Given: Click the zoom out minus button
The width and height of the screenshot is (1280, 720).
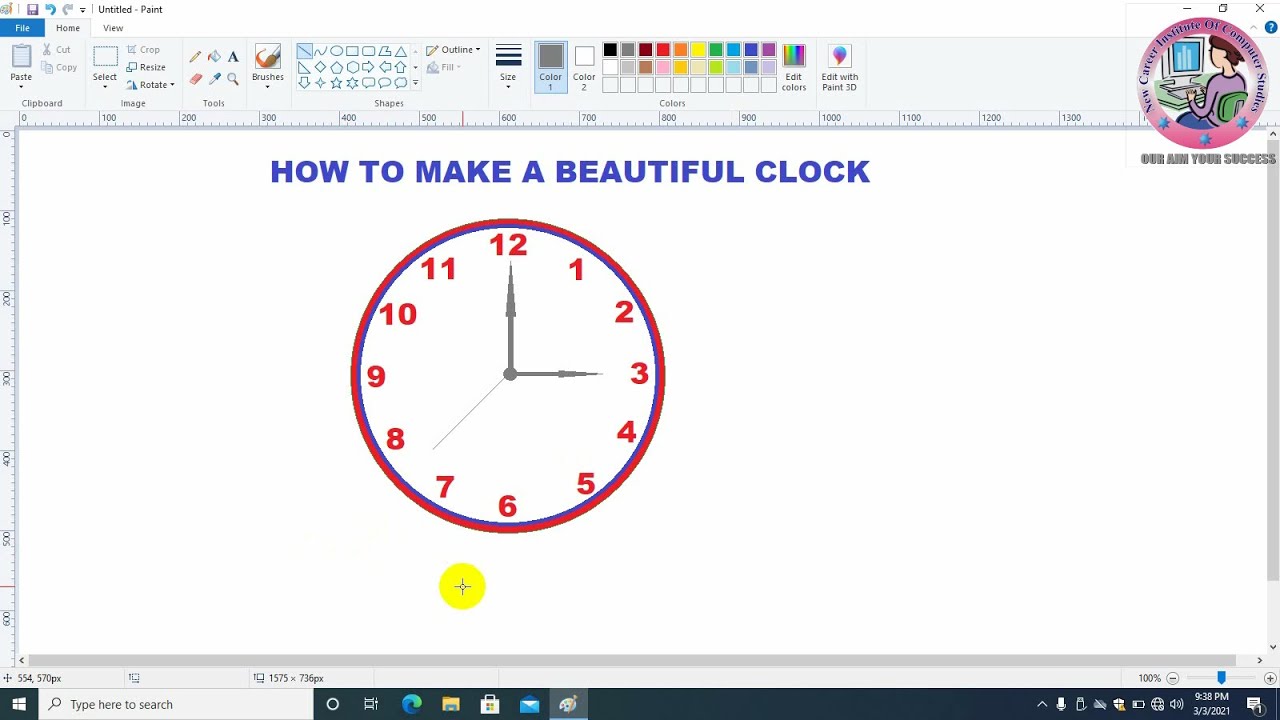Looking at the screenshot, I should coord(1173,678).
